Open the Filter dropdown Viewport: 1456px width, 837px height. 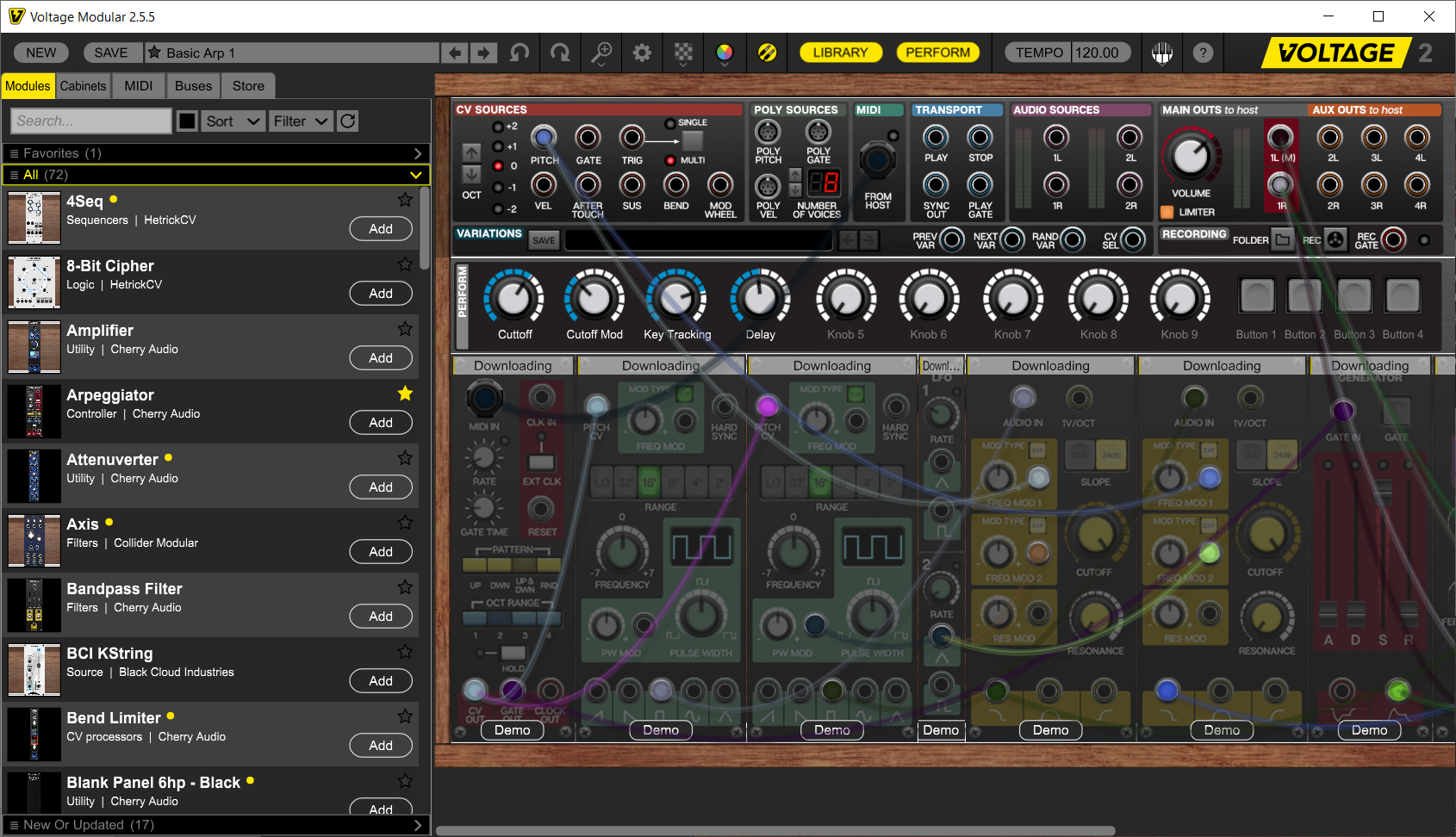(x=301, y=121)
